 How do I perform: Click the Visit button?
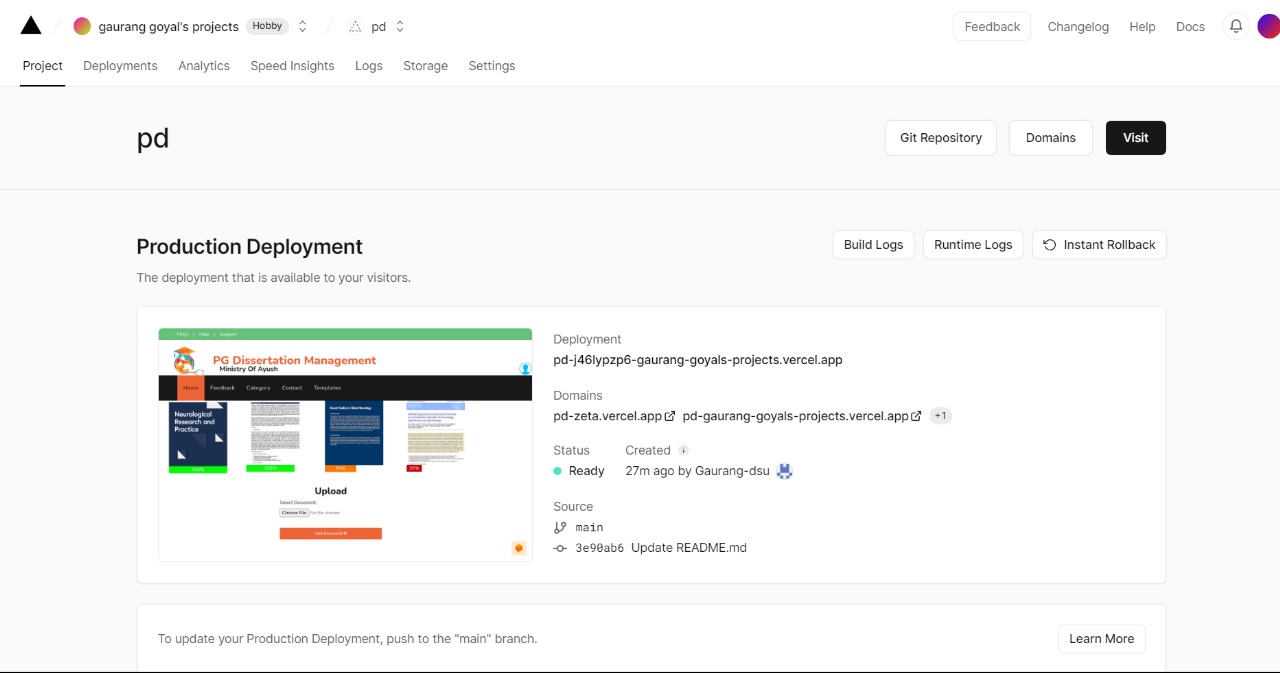point(1135,137)
